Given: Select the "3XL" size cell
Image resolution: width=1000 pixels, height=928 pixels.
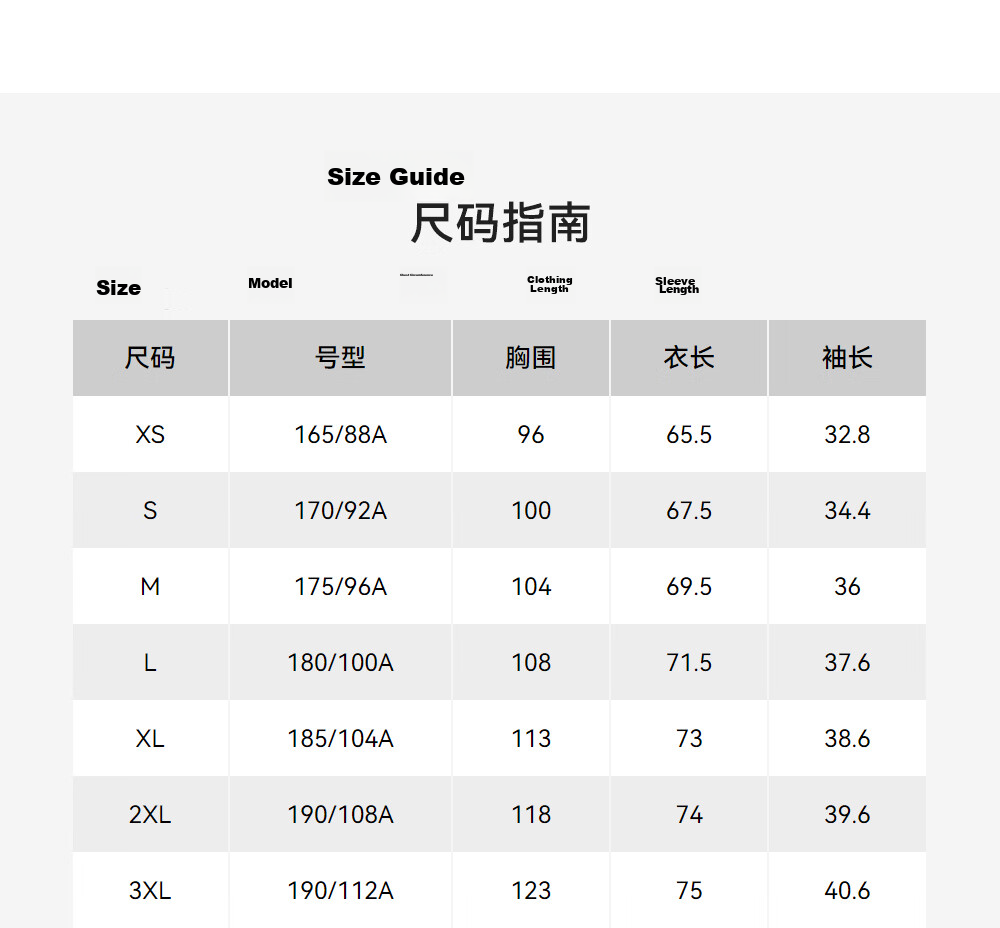Looking at the screenshot, I should tap(151, 890).
